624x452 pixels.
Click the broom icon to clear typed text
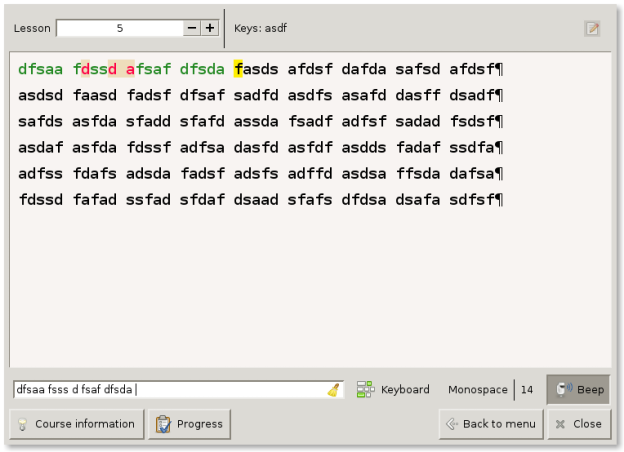click(333, 390)
